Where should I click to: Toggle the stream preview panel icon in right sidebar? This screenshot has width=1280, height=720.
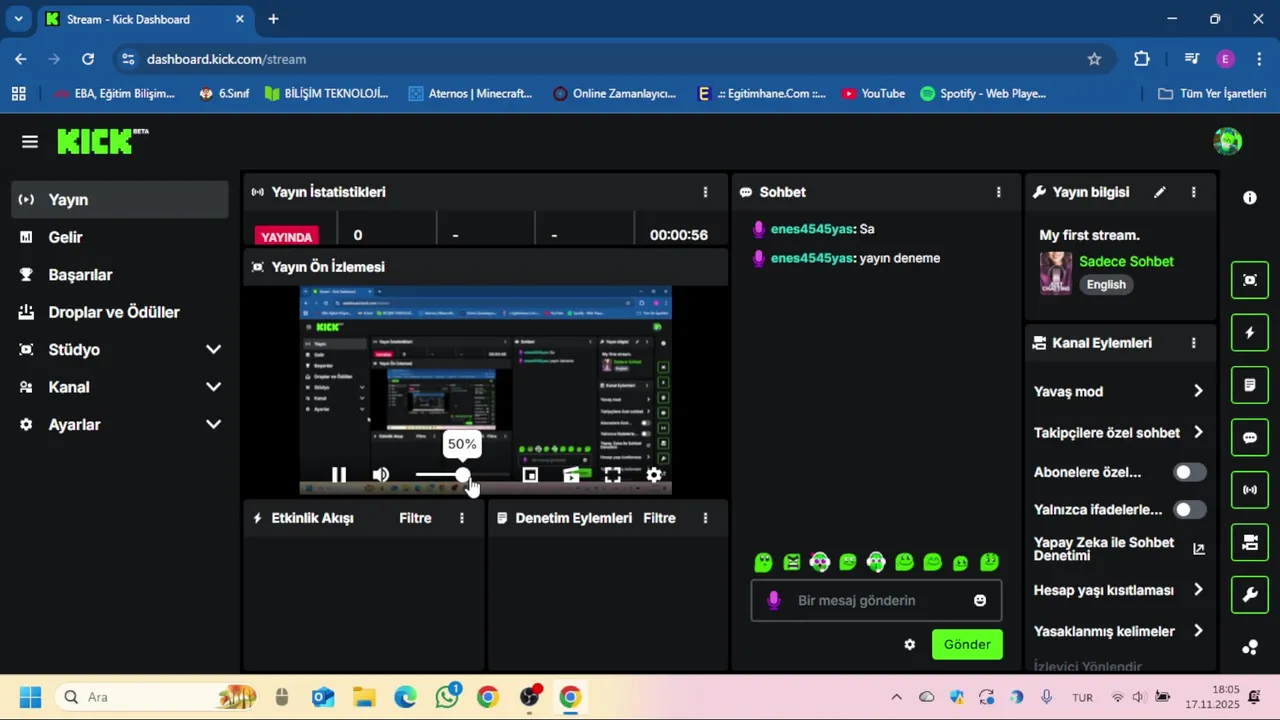click(1249, 280)
